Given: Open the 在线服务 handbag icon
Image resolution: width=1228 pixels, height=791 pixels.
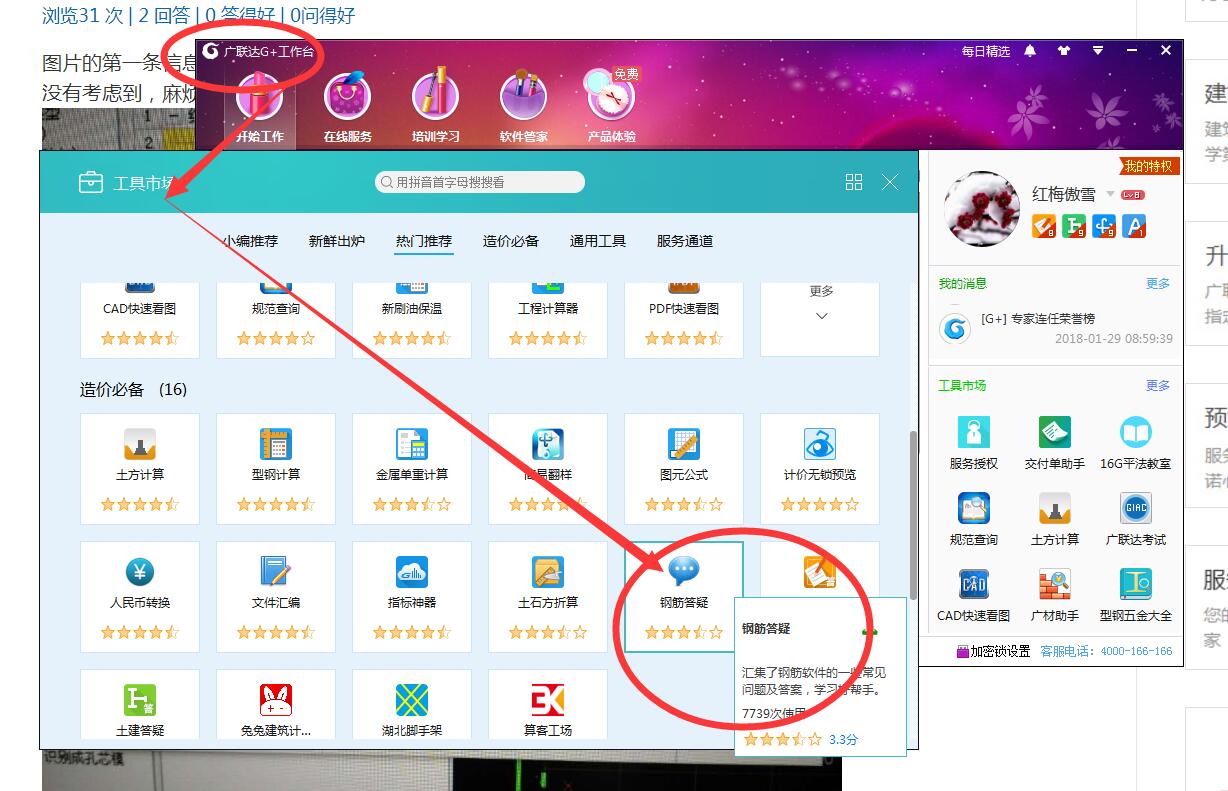Looking at the screenshot, I should click(347, 99).
